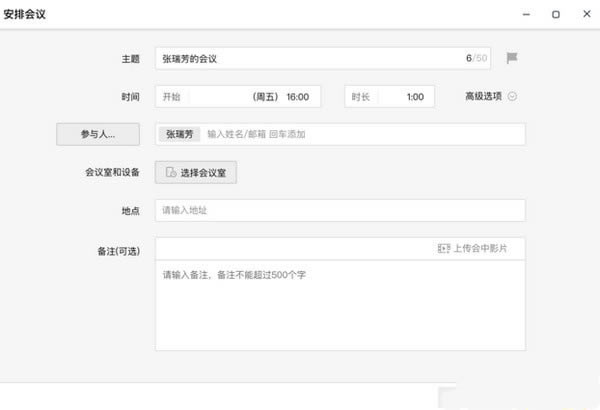600x410 pixels.
Task: Click the 安排会议 window title
Action: click(24, 15)
